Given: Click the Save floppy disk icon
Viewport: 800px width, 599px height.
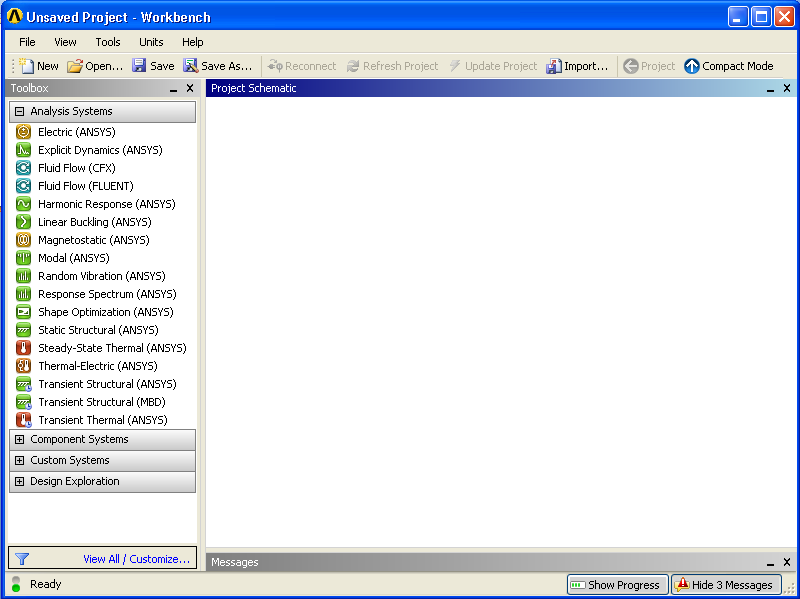Looking at the screenshot, I should [x=139, y=65].
